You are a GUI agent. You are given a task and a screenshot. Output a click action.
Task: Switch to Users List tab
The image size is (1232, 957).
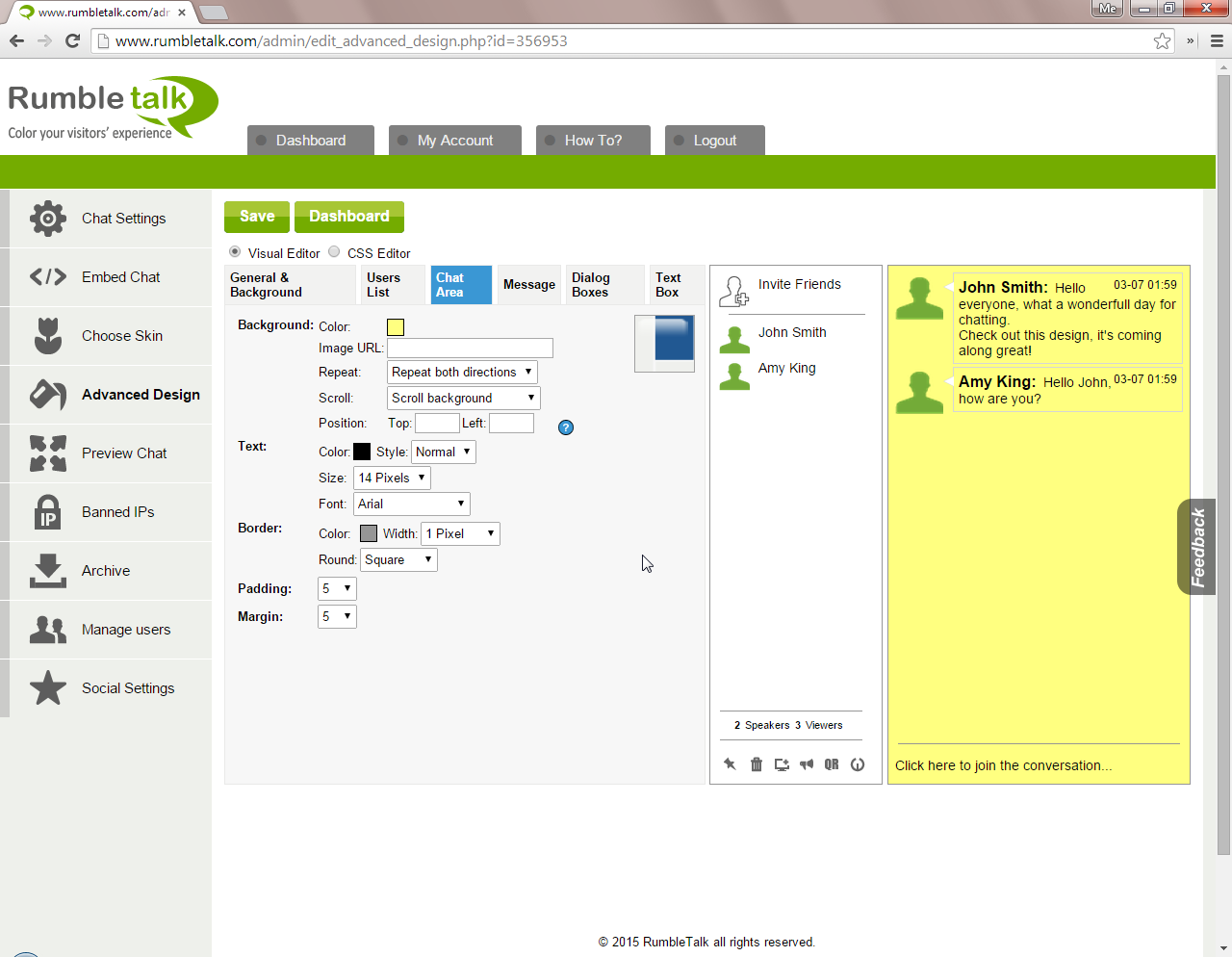tap(394, 285)
